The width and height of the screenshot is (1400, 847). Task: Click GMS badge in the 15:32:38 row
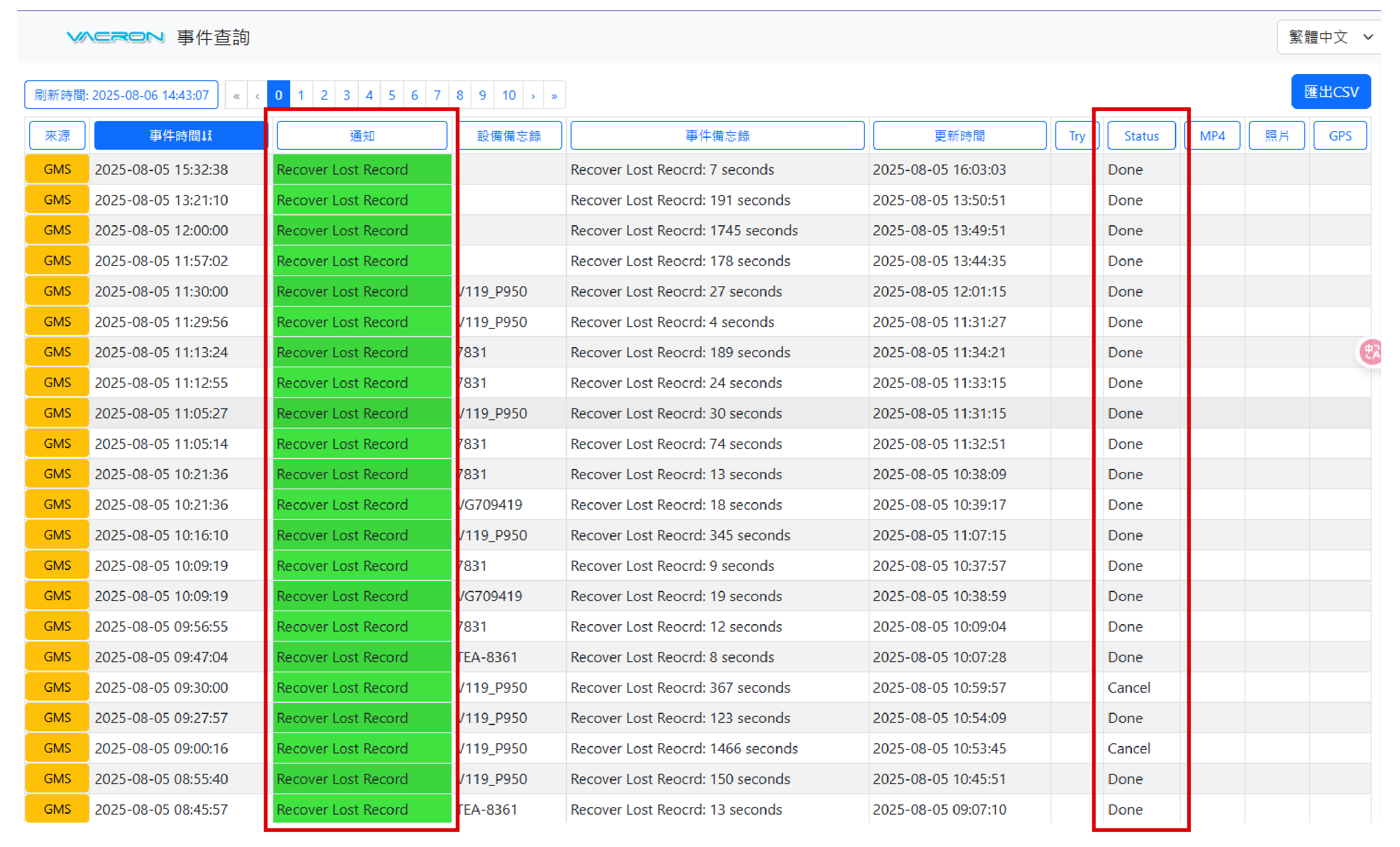[58, 169]
